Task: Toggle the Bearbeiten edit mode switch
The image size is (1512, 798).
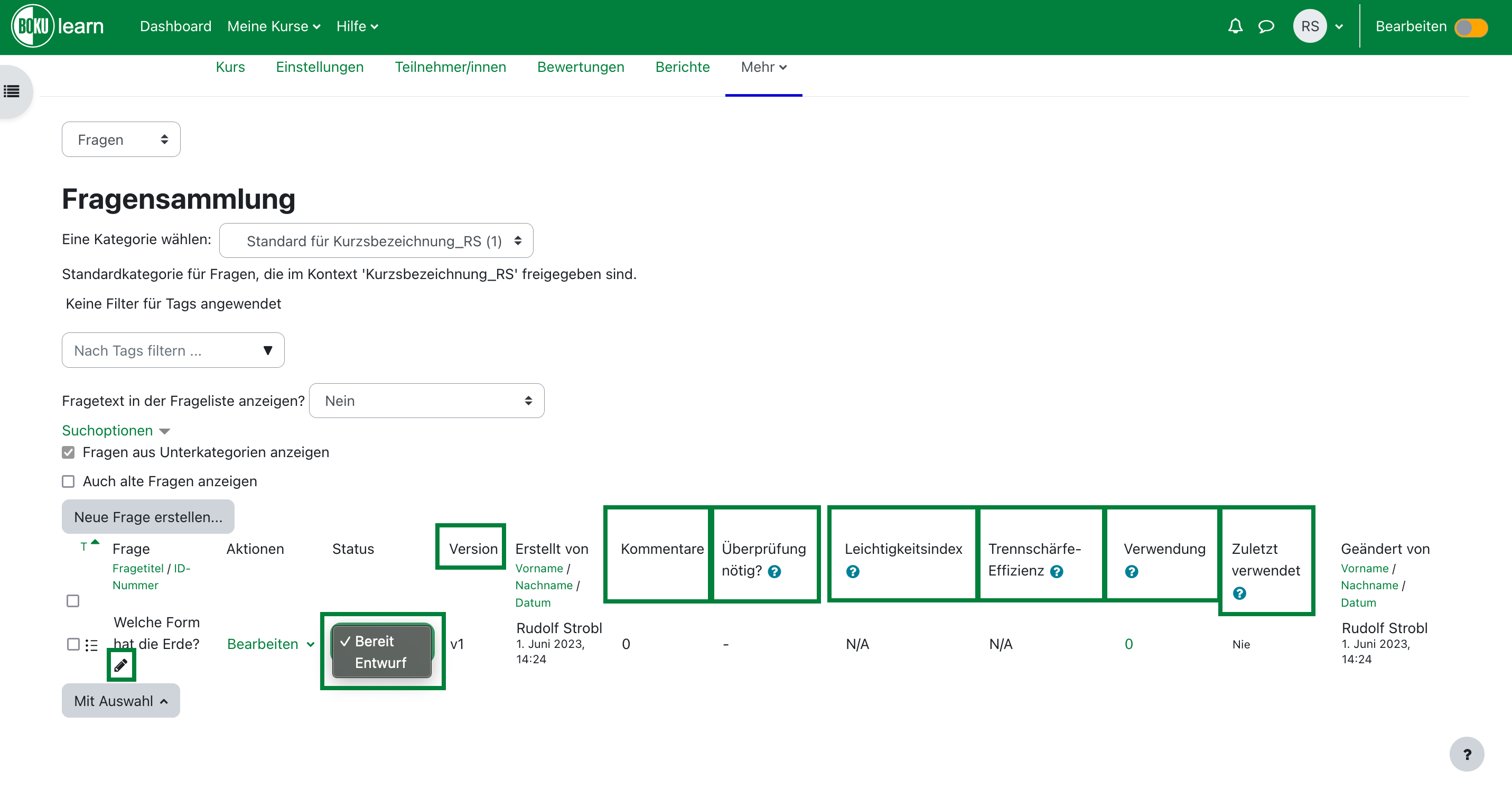Action: click(x=1471, y=27)
